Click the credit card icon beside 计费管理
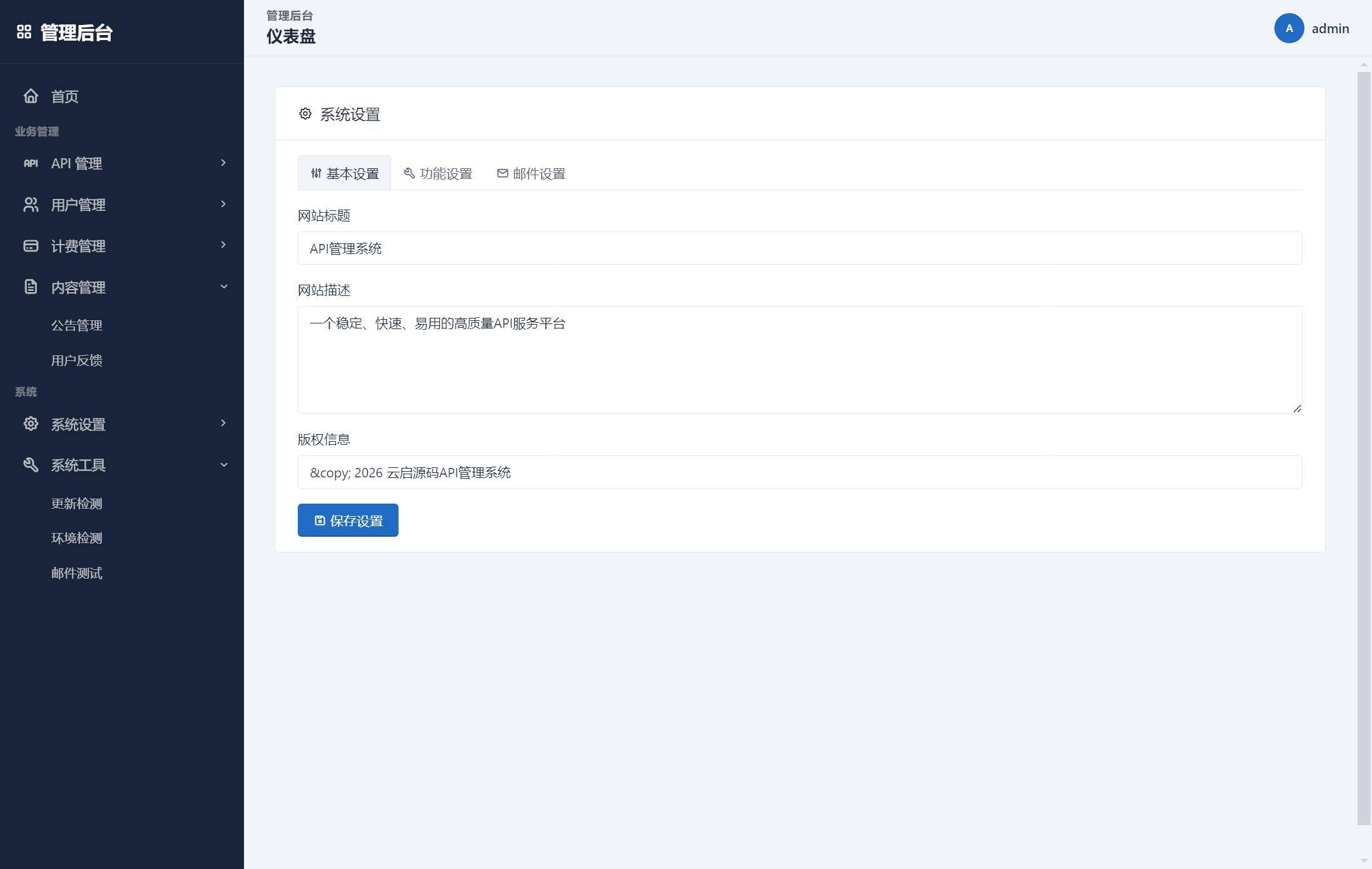 pos(31,246)
